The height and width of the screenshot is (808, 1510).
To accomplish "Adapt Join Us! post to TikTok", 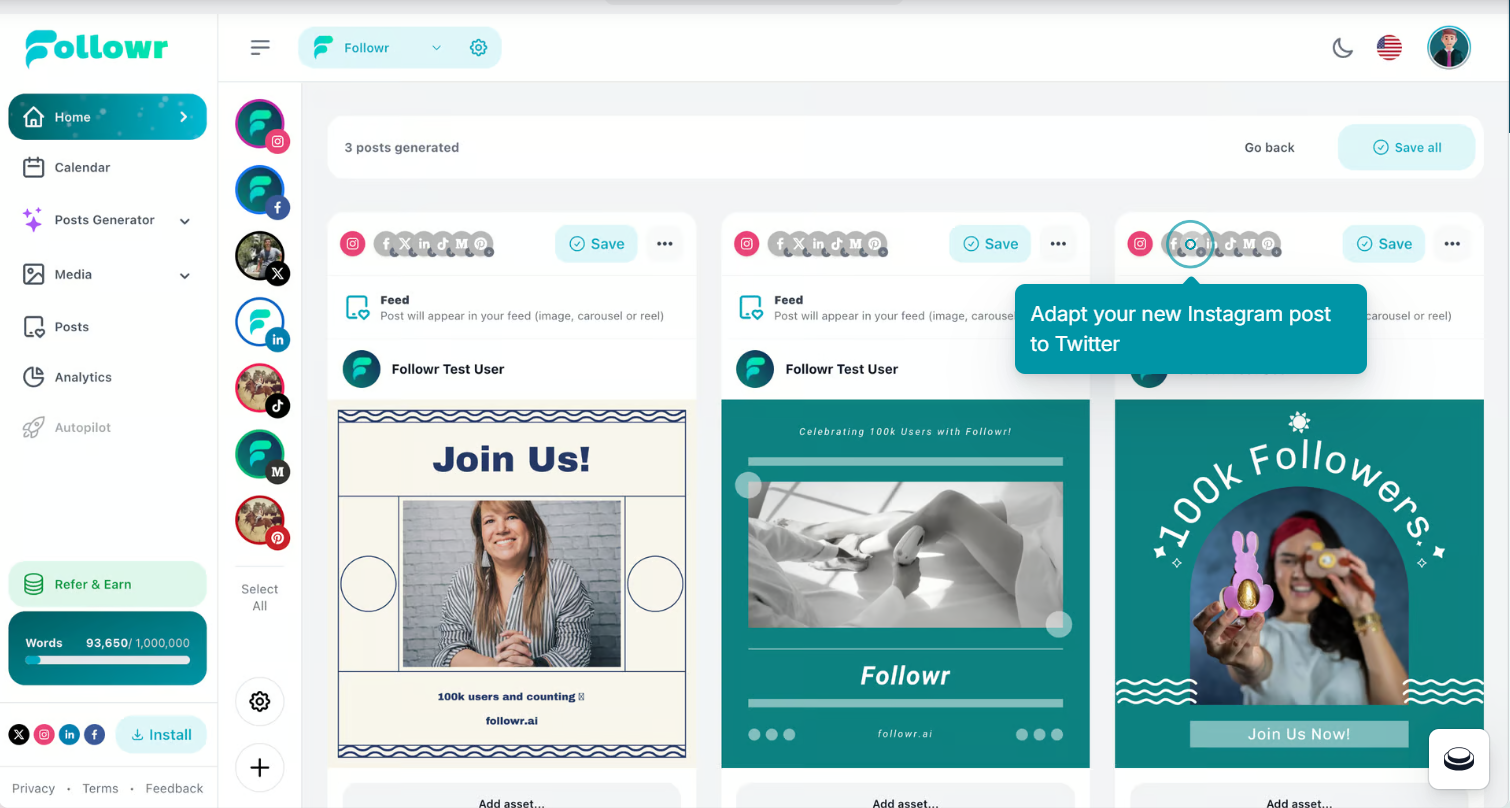I will click(443, 243).
